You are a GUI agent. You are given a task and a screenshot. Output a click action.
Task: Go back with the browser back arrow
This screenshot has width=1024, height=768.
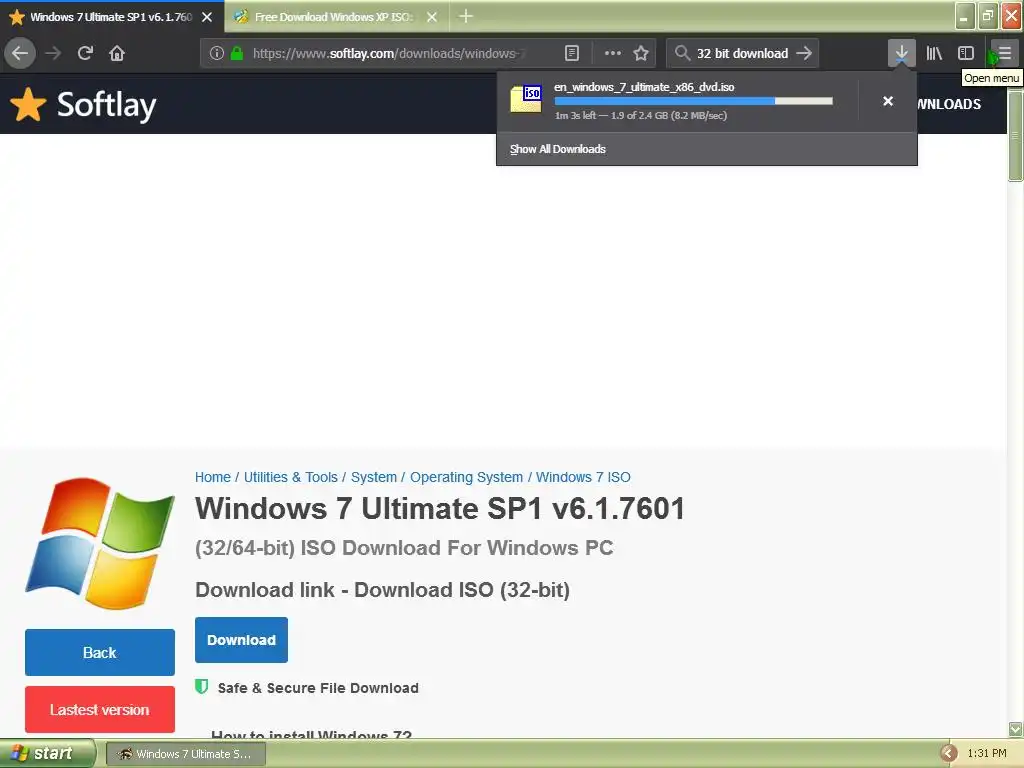click(x=20, y=53)
